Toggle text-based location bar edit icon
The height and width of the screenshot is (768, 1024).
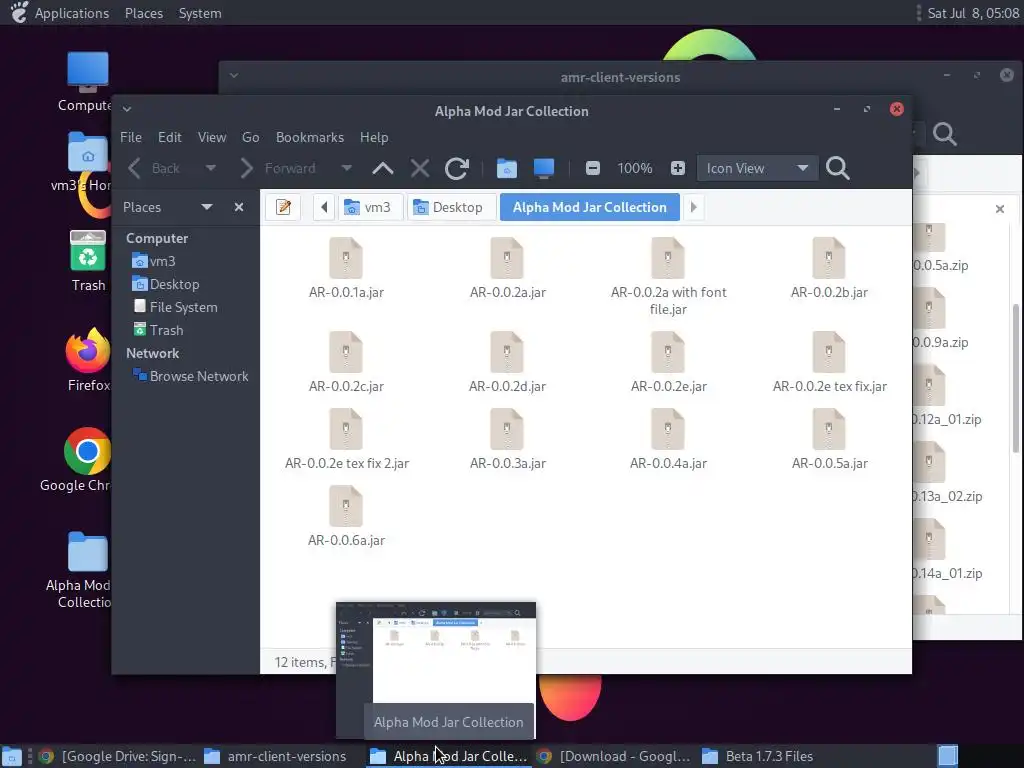click(283, 207)
